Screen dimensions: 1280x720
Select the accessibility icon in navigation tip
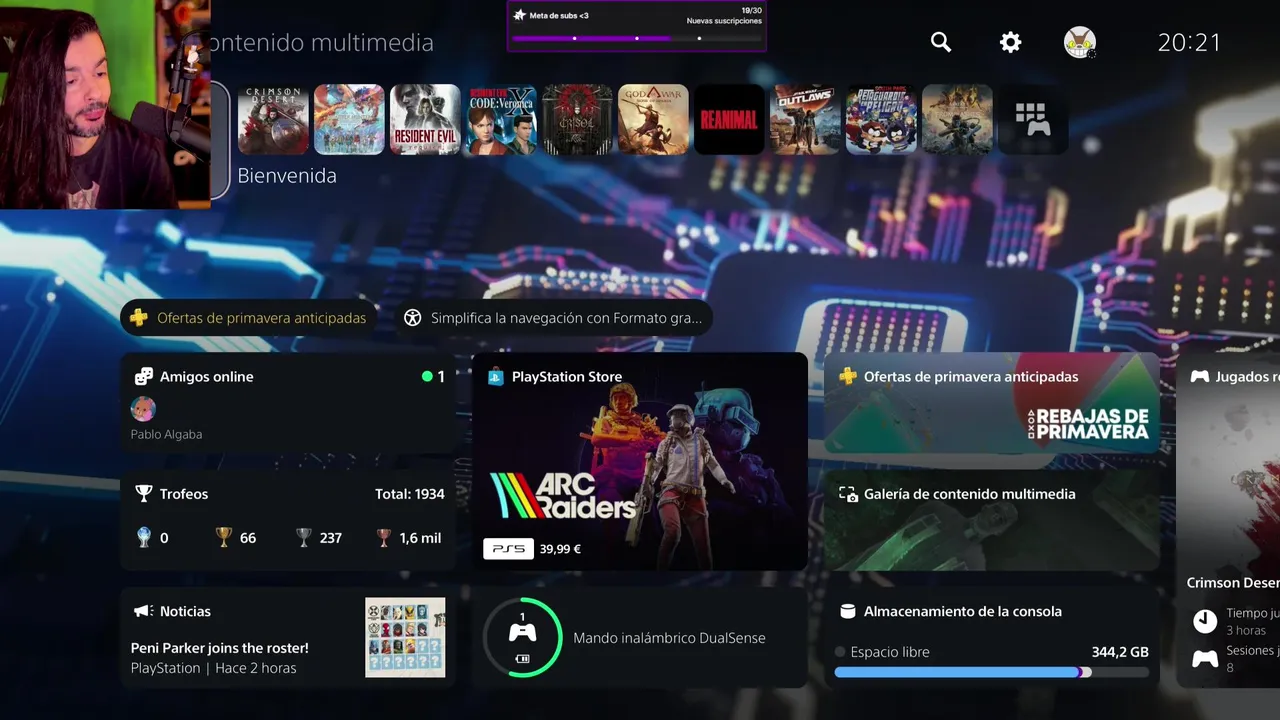(x=412, y=318)
